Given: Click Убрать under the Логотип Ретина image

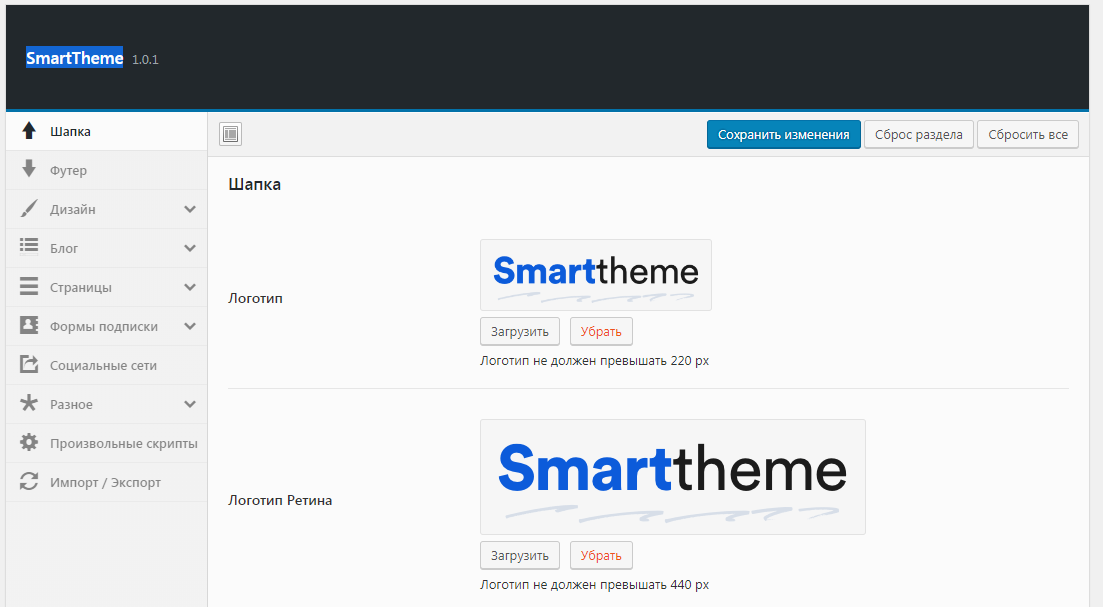Looking at the screenshot, I should tap(601, 556).
